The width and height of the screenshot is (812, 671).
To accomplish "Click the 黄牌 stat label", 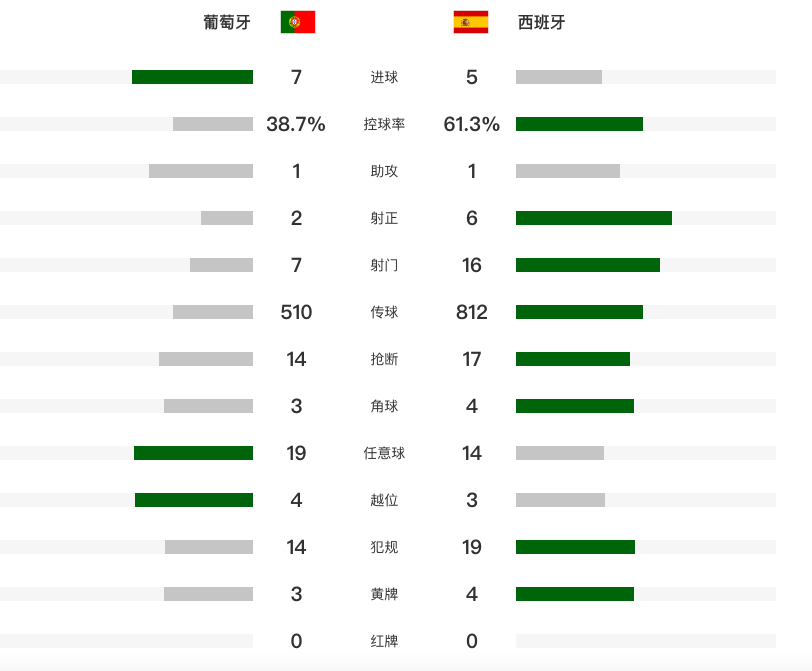I will 384,594.
